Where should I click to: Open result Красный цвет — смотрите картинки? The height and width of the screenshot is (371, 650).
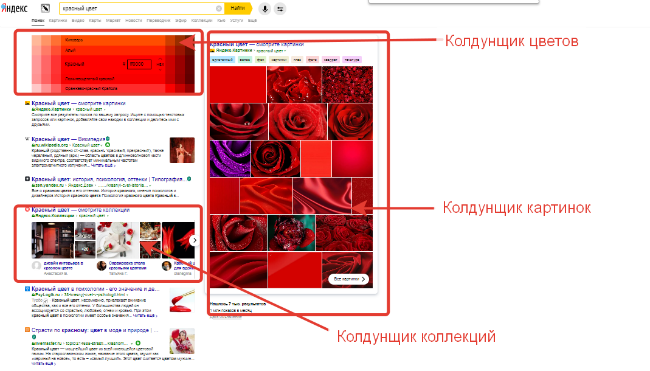click(78, 103)
